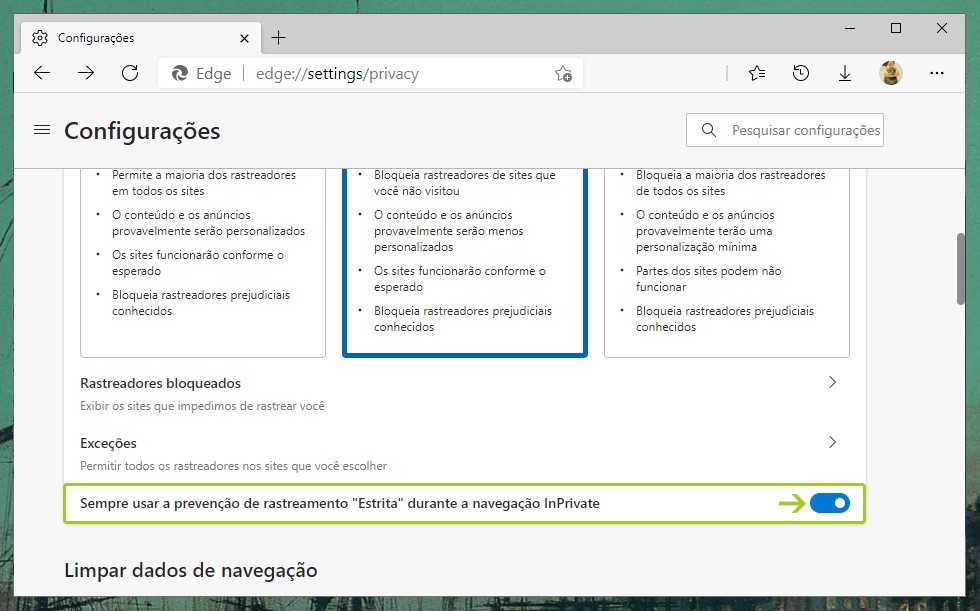
Task: Select card with 'Bloqueia a maioria dos rastreadores'
Action: 727,262
